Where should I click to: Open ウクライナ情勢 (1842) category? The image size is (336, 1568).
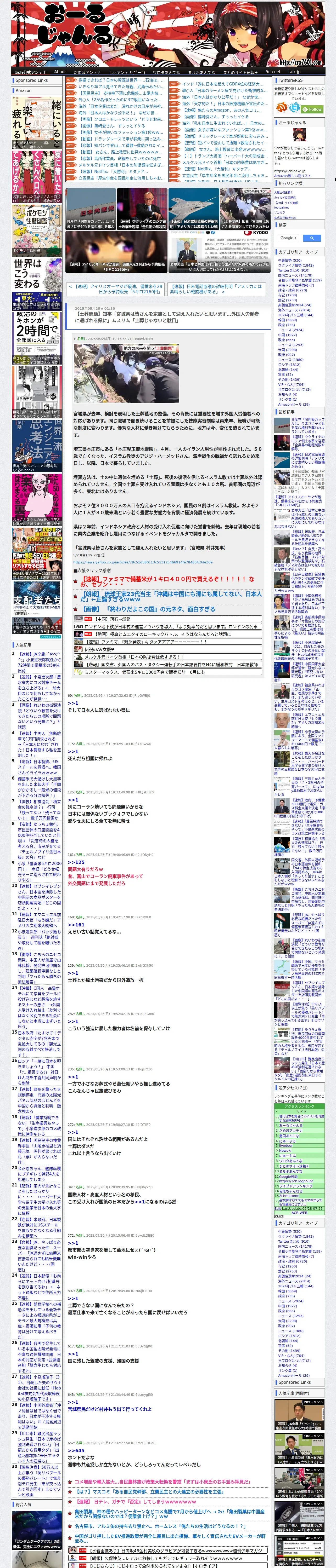point(296,266)
